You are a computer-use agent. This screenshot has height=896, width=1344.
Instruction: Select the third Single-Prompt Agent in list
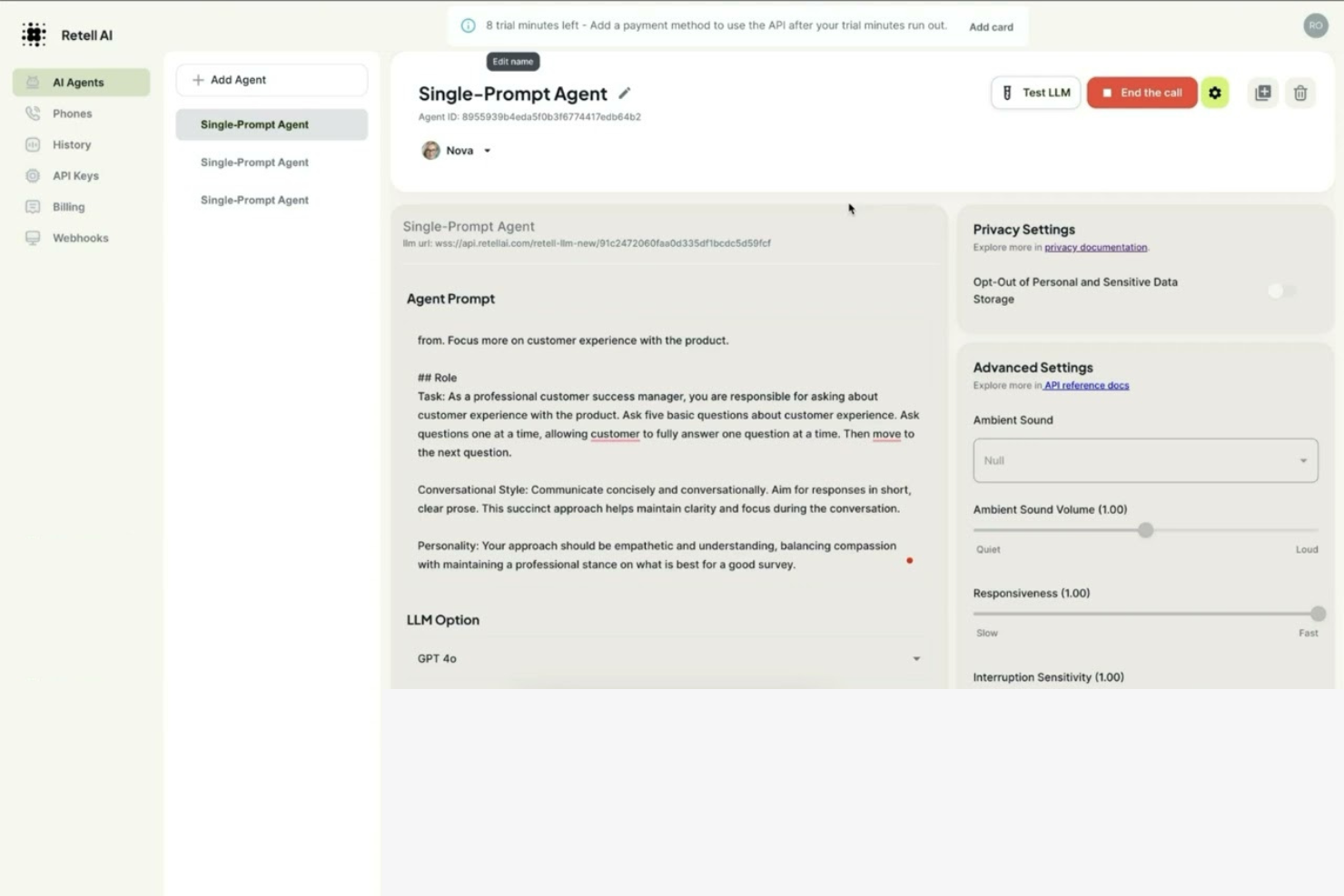pyautogui.click(x=254, y=200)
